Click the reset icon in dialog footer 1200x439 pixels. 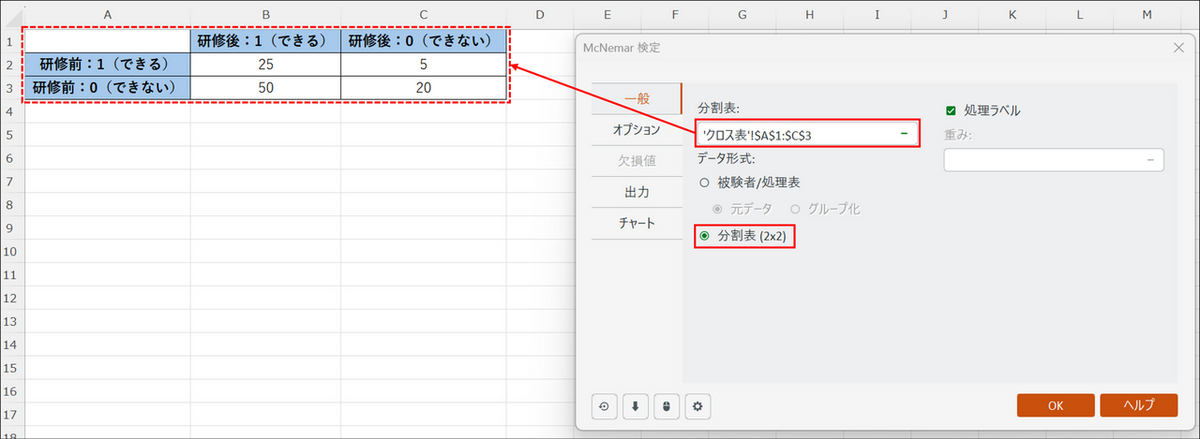coord(605,406)
